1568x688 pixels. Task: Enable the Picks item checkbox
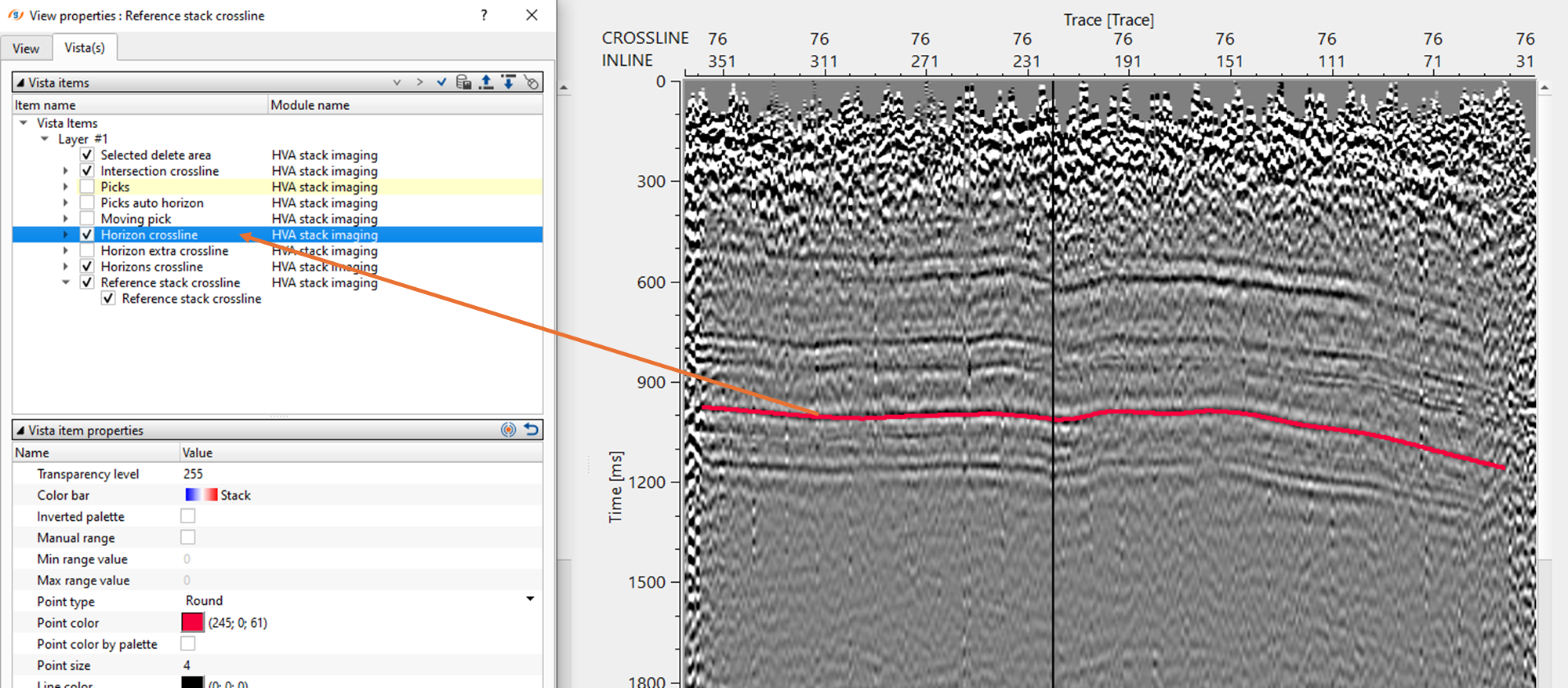87,187
